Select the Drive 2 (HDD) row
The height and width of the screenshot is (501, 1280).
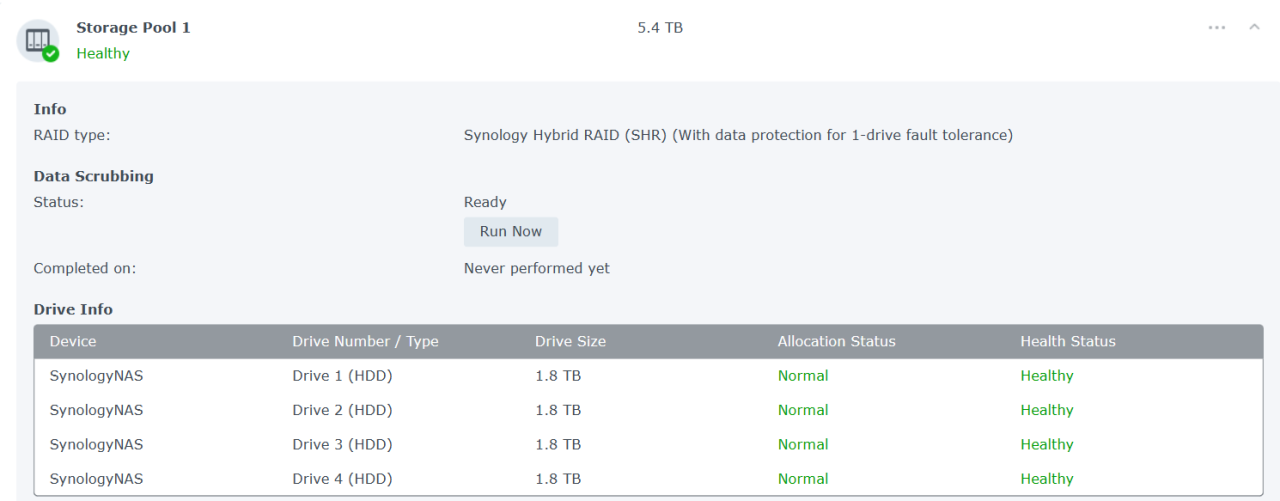[x=342, y=410]
